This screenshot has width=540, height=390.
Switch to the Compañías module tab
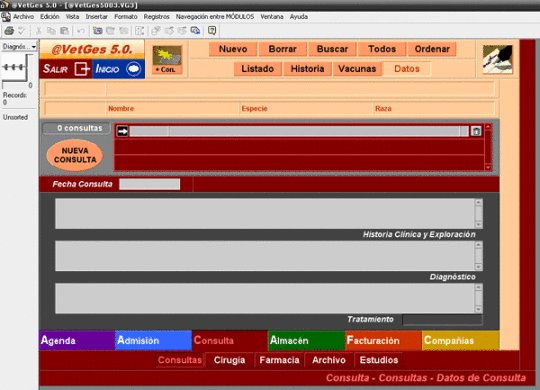(460, 340)
